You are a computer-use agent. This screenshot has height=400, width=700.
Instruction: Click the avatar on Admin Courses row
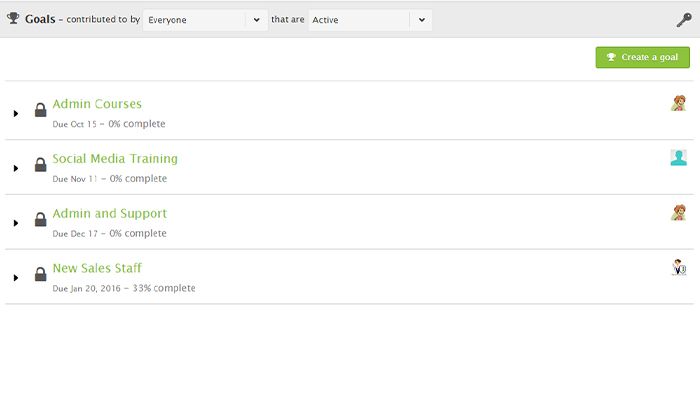coord(679,102)
